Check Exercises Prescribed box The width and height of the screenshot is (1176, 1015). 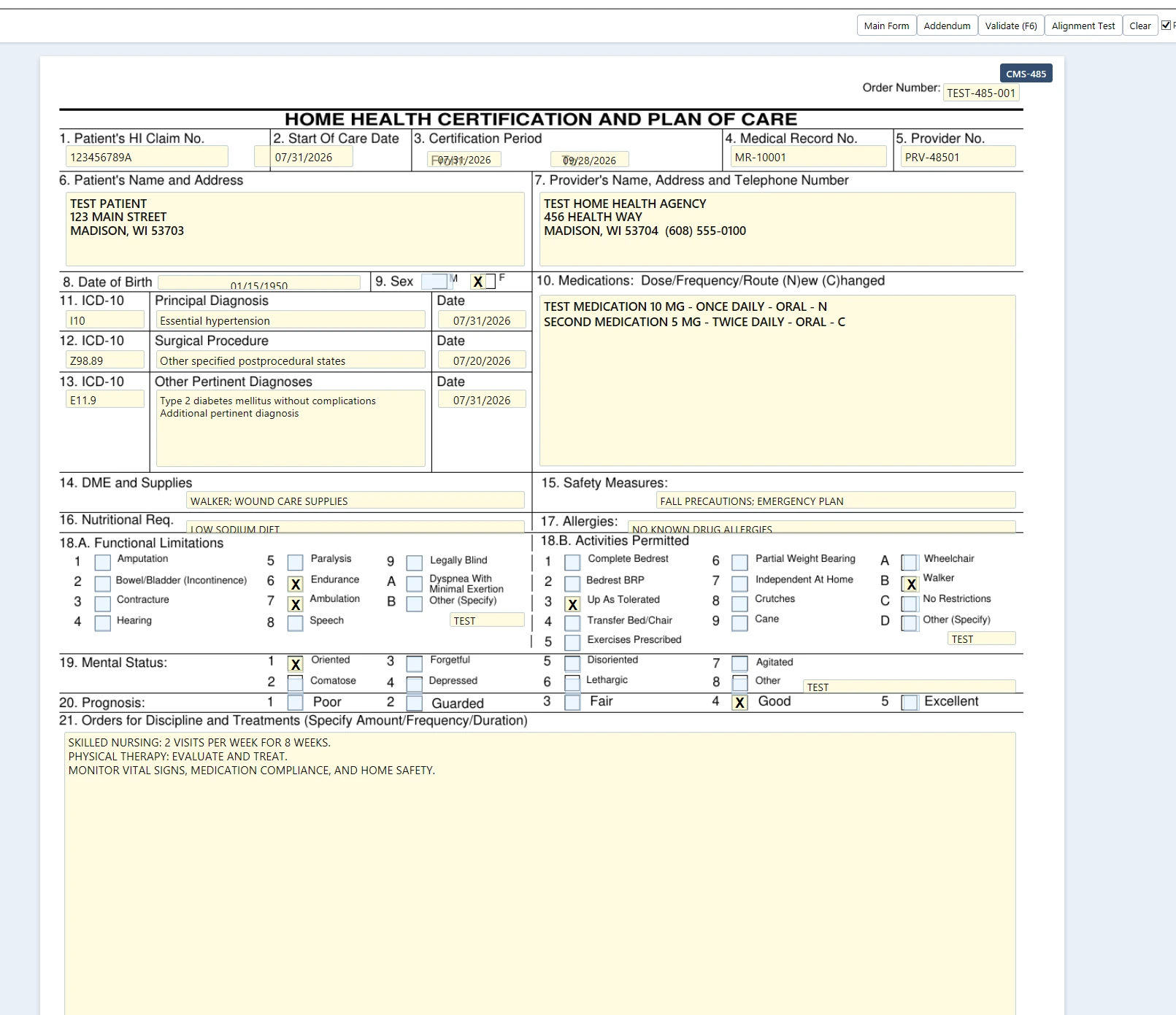pyautogui.click(x=572, y=642)
